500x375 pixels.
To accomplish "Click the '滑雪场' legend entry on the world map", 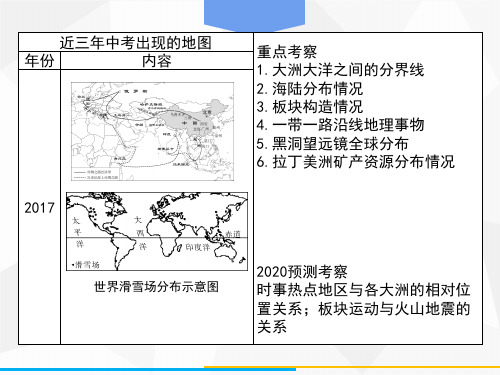I will point(86,265).
